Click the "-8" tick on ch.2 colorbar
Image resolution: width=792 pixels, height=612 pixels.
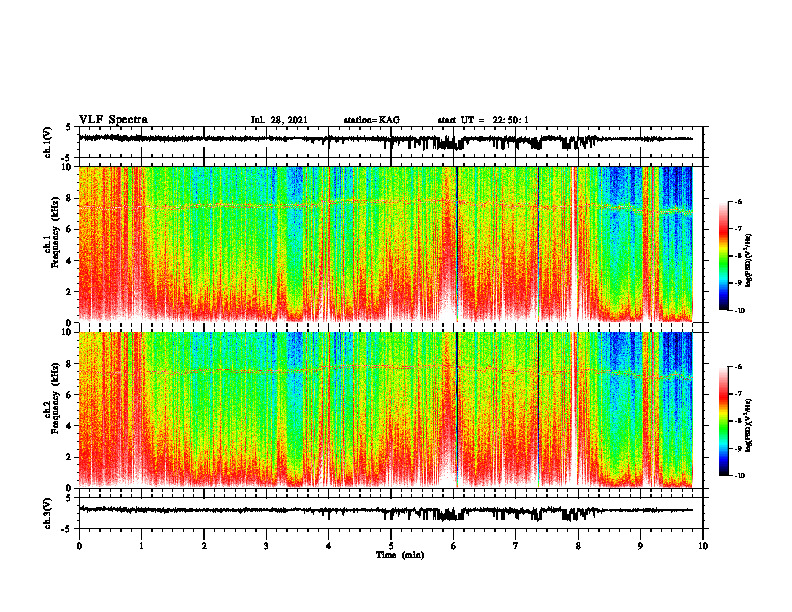pyautogui.click(x=738, y=422)
